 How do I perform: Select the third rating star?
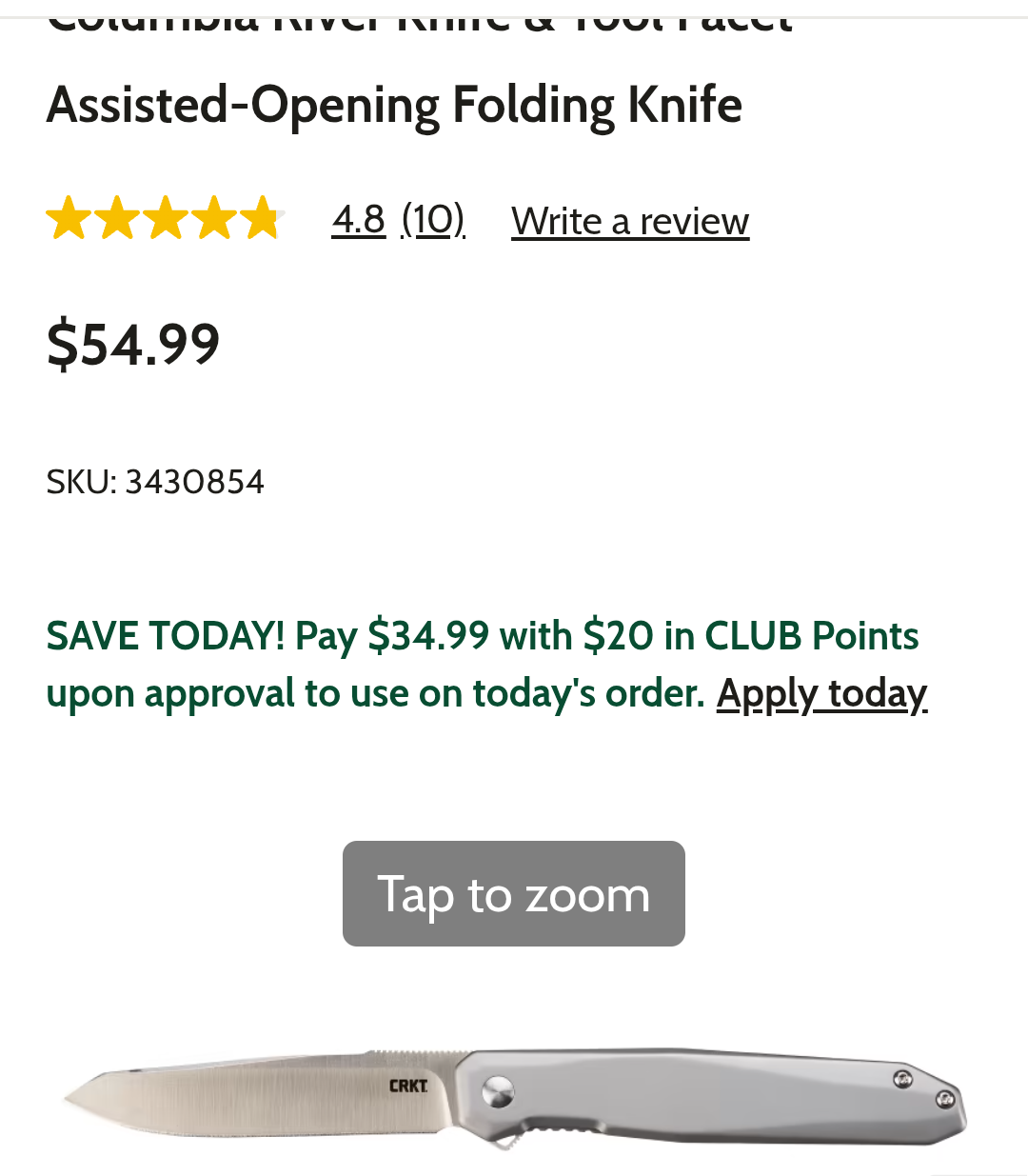coord(166,219)
